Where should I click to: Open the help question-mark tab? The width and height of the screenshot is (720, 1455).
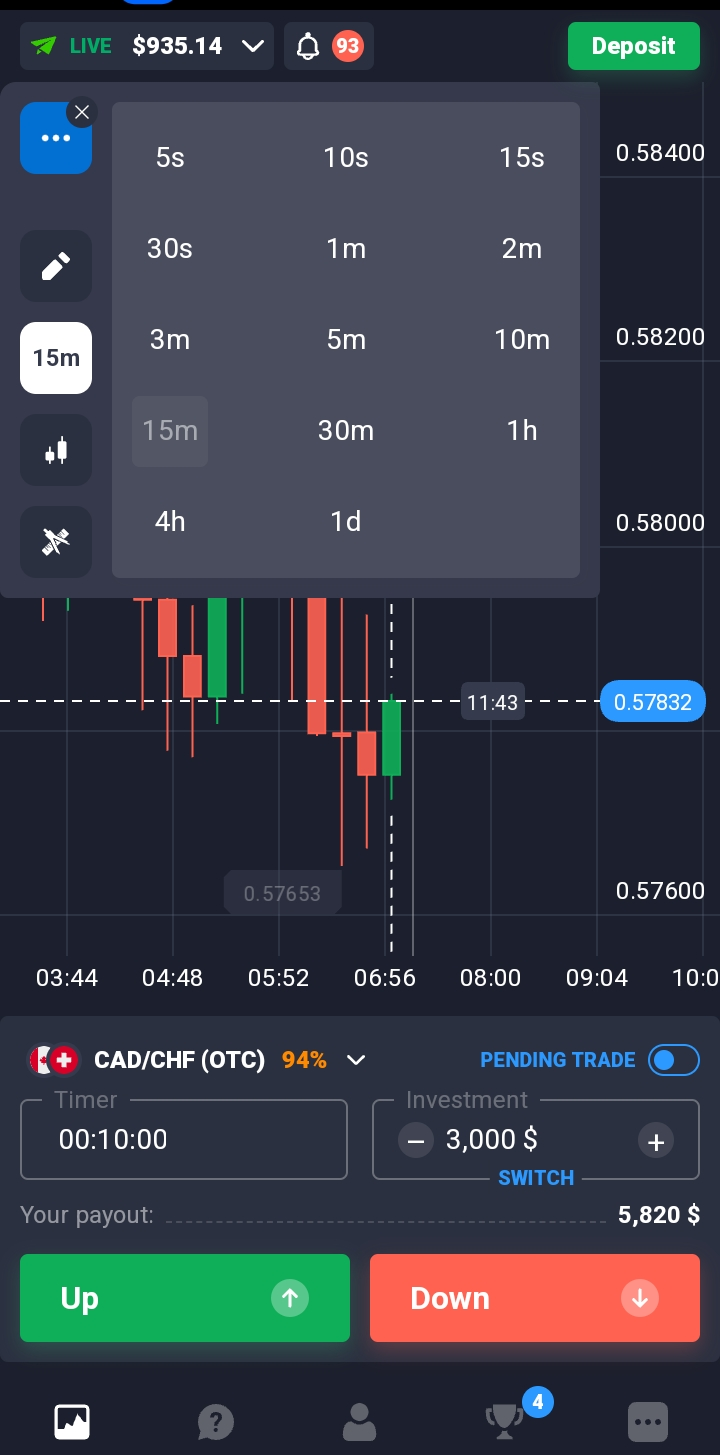pos(215,1420)
